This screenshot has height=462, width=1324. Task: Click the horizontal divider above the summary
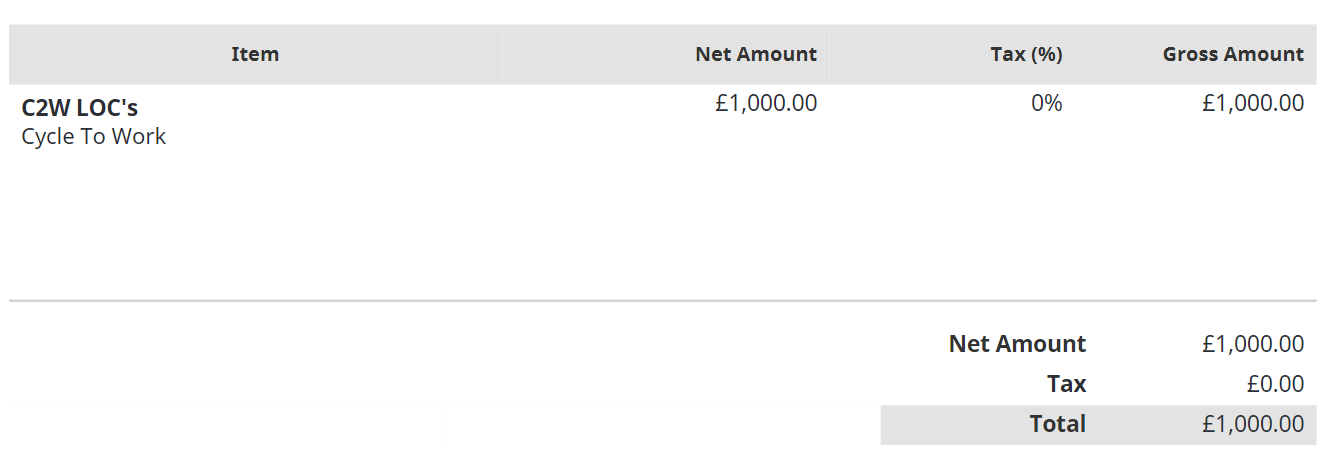coord(662,300)
